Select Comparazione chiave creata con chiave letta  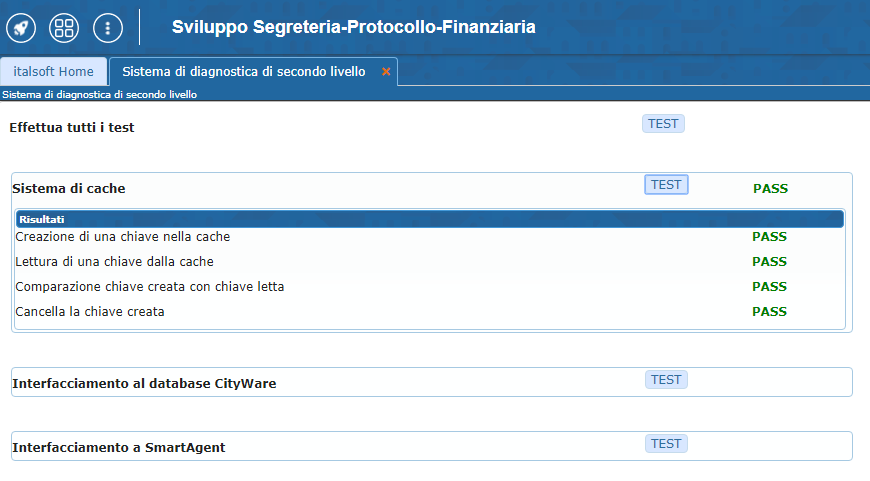pyautogui.click(x=150, y=287)
